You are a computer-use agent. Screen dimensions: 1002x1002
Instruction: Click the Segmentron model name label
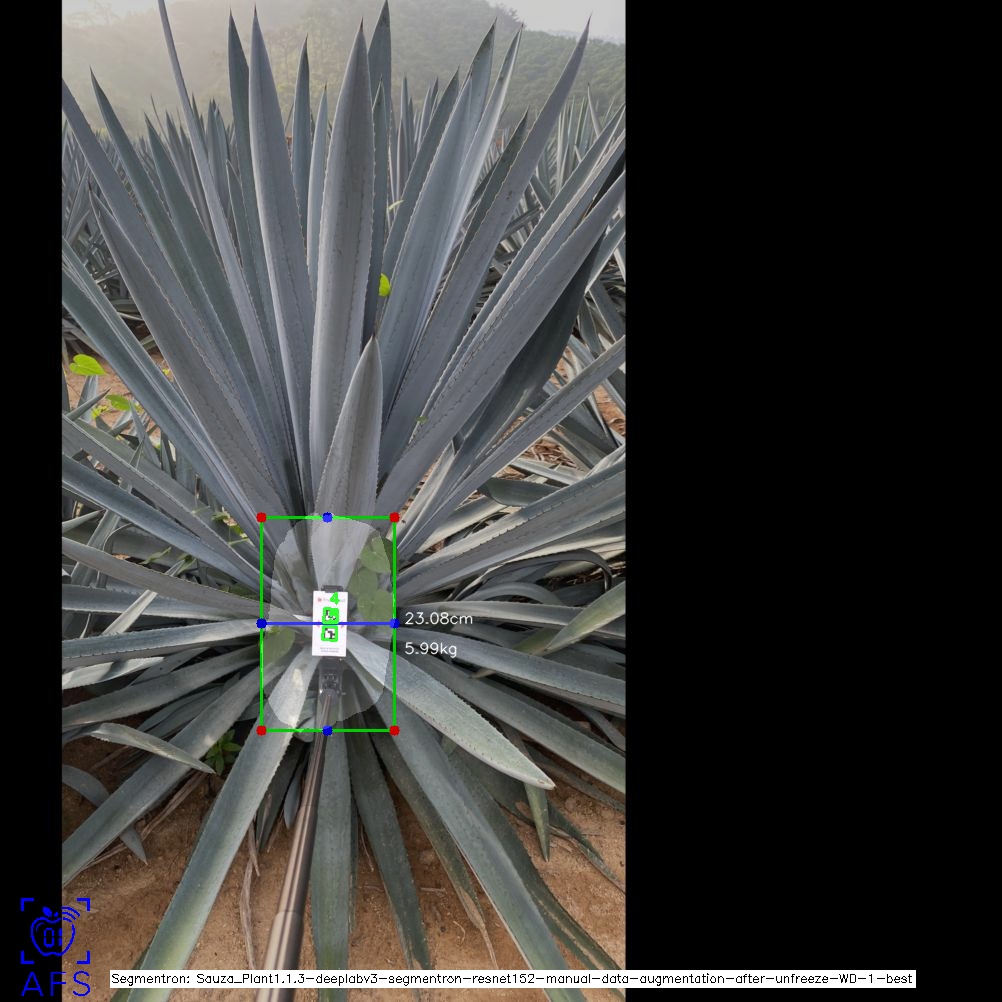512,979
